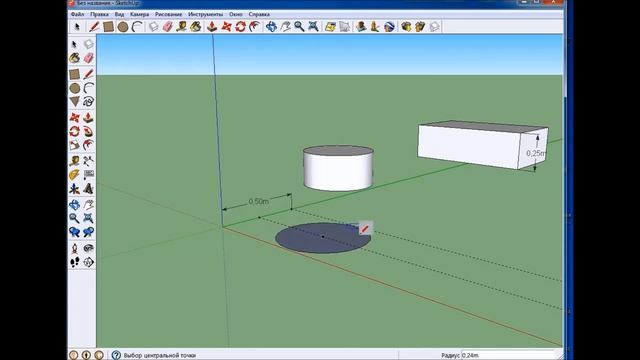The width and height of the screenshot is (640, 360).
Task: Click the 0,50m dimension label
Action: point(258,202)
